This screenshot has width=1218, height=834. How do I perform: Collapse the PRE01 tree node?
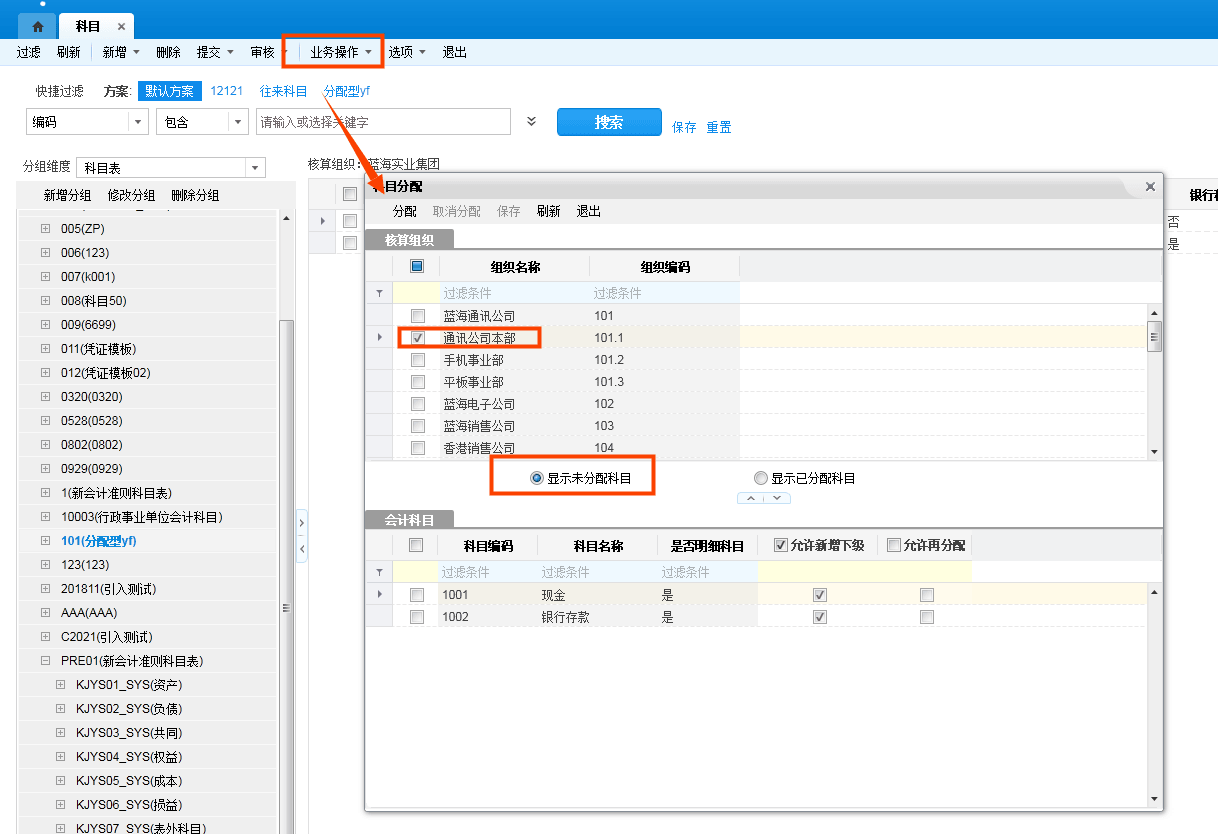click(46, 661)
